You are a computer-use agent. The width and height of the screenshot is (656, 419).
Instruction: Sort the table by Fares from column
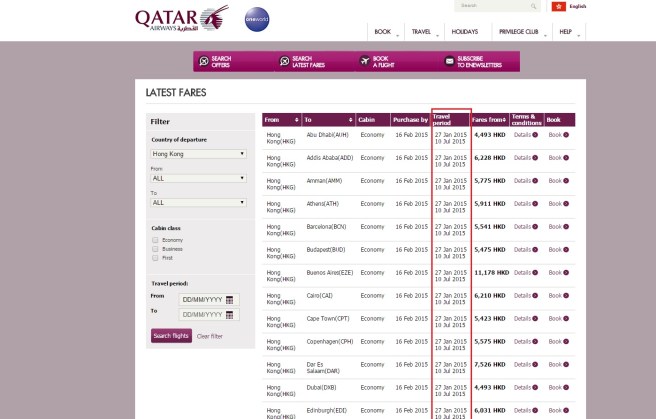(504, 120)
